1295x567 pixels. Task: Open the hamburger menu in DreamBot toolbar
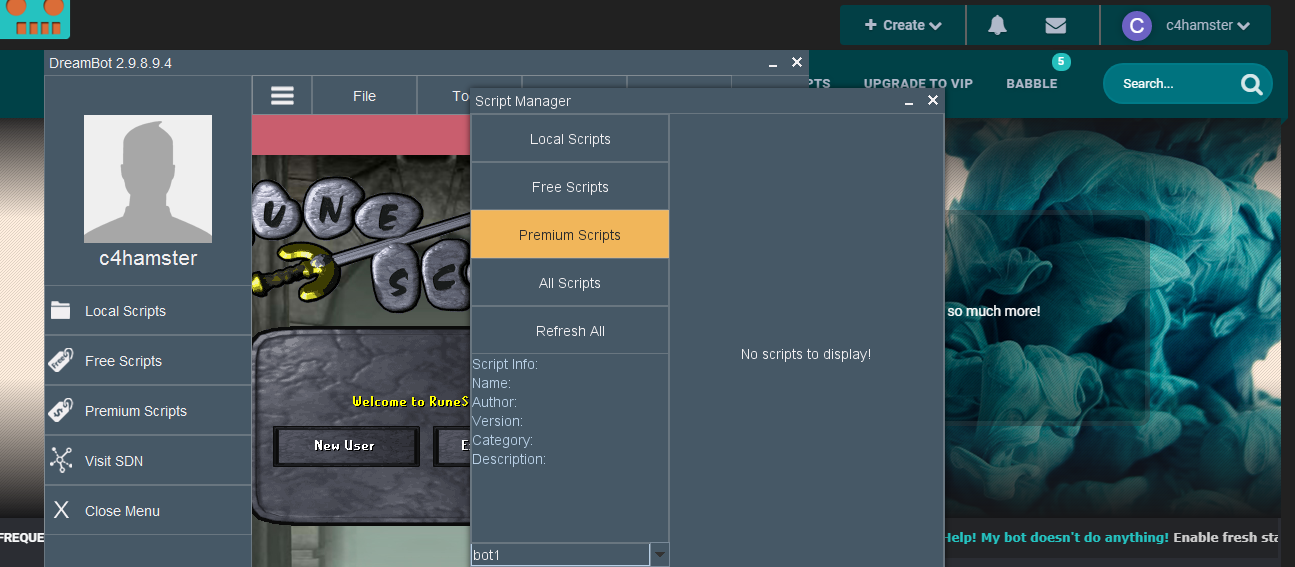pyautogui.click(x=282, y=96)
